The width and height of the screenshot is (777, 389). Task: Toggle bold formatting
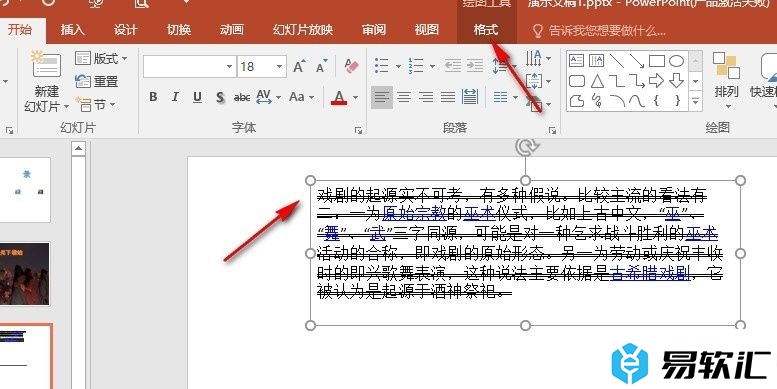point(153,97)
